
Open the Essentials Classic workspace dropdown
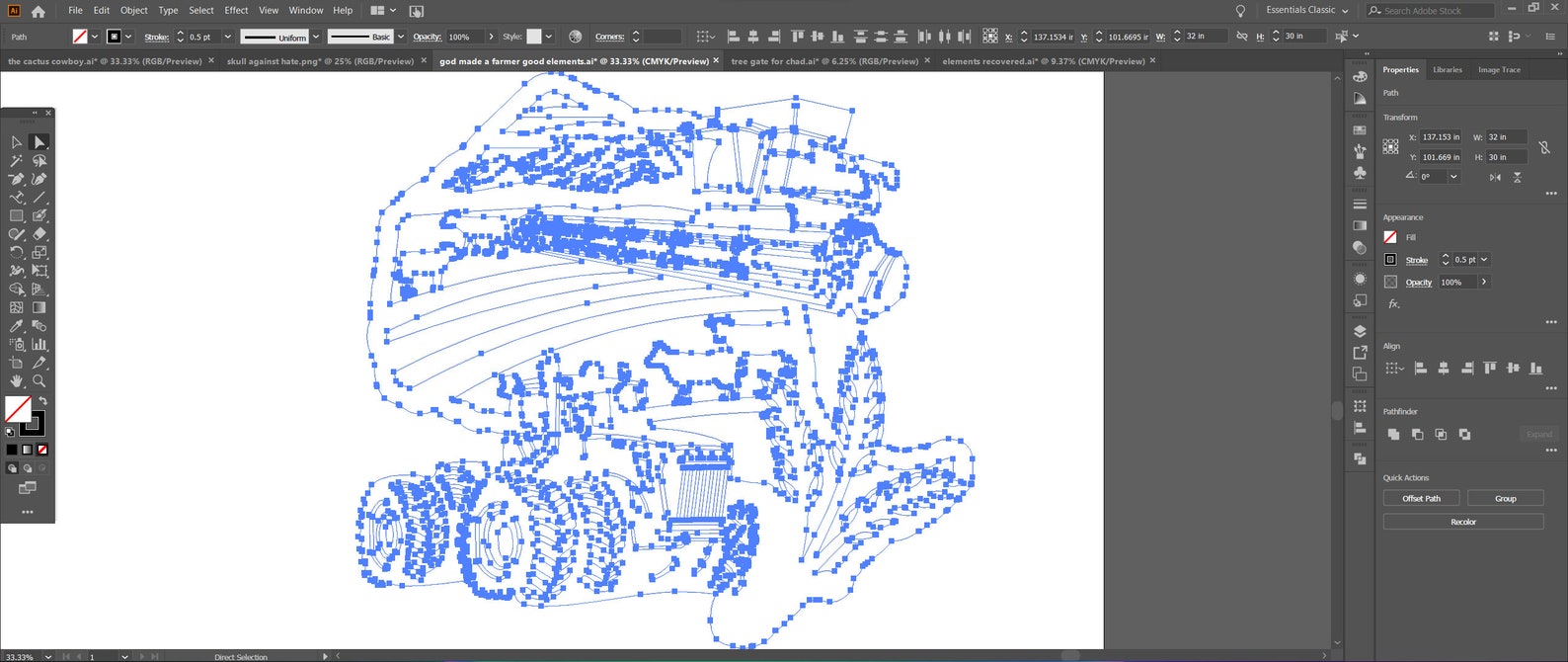point(1307,10)
